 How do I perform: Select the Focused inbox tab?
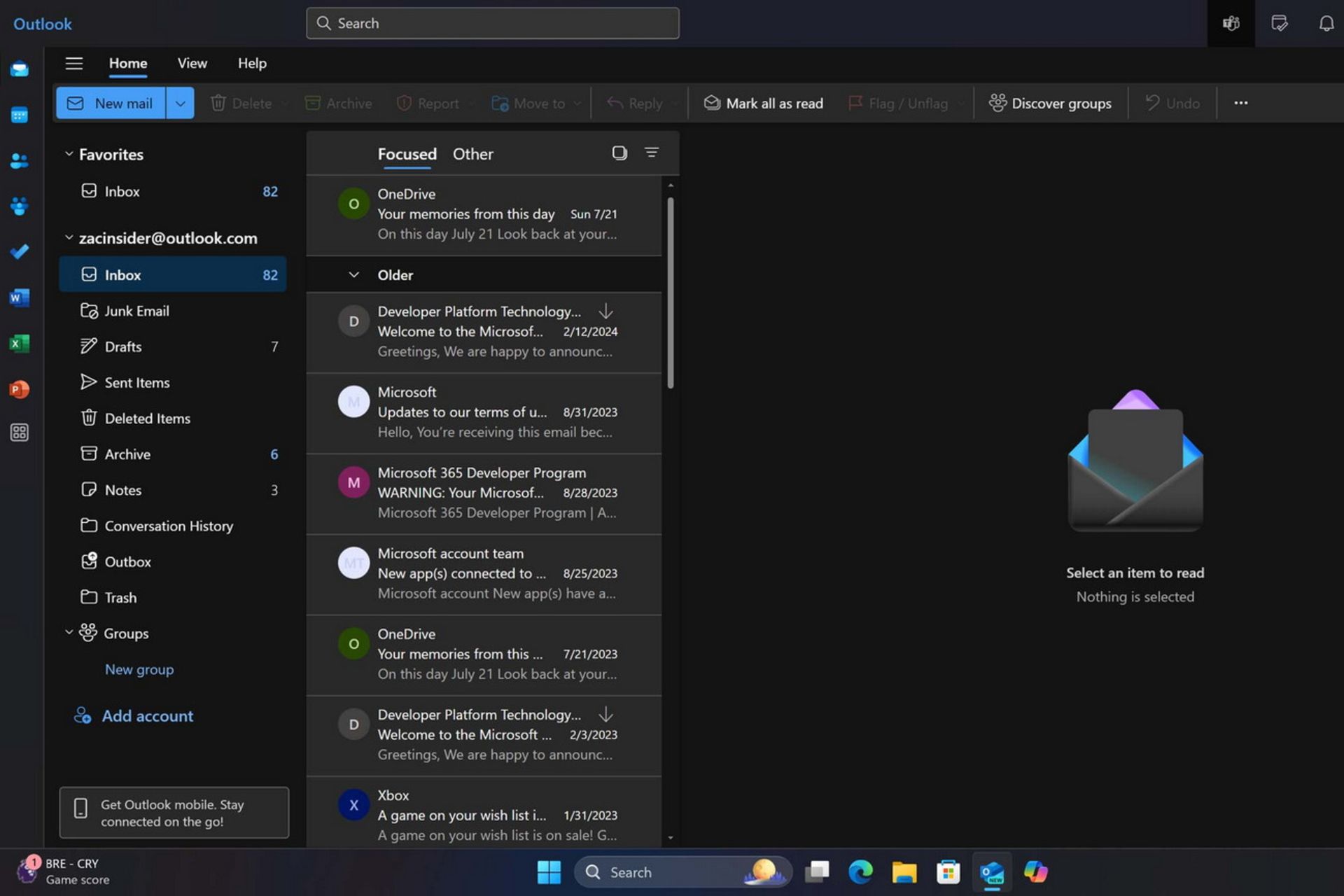click(407, 154)
